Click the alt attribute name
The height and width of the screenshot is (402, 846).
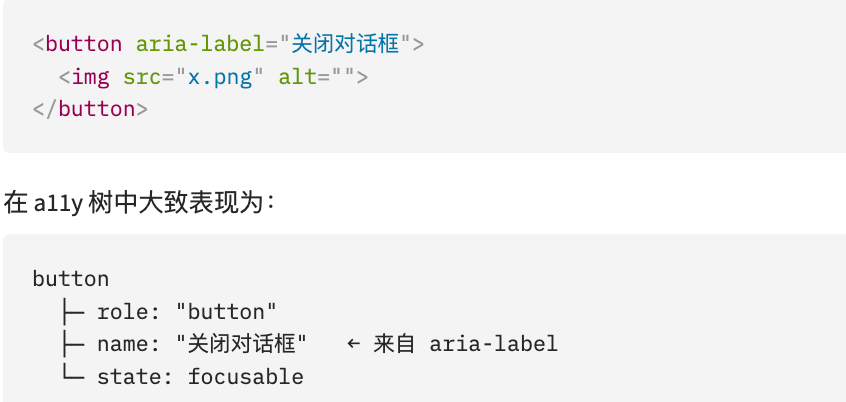tap(297, 77)
